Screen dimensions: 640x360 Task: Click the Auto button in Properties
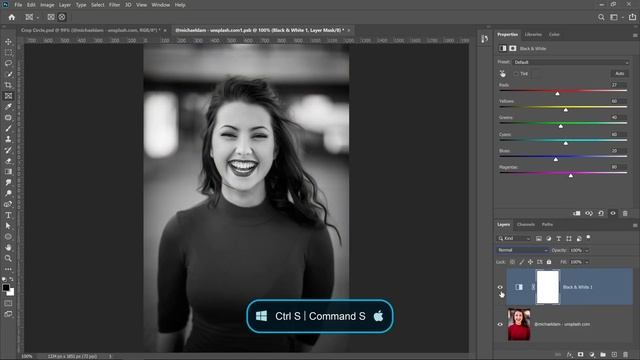click(x=620, y=73)
